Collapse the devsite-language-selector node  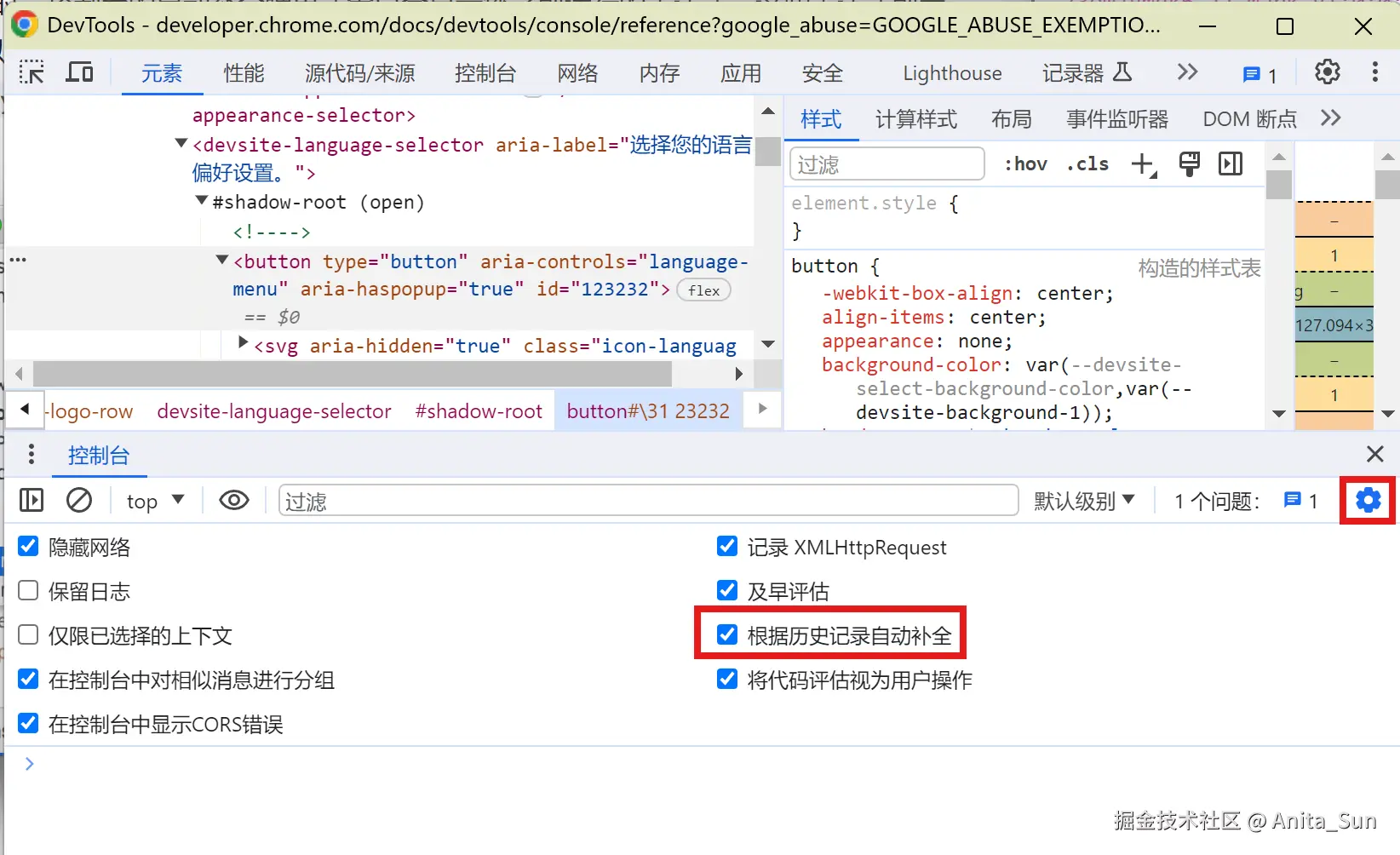coord(181,144)
